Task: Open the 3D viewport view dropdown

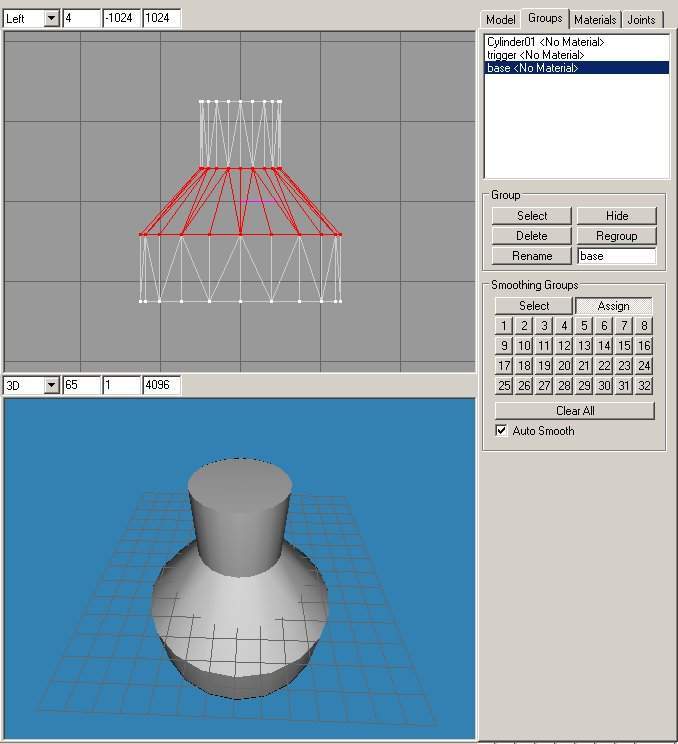Action: click(x=51, y=385)
